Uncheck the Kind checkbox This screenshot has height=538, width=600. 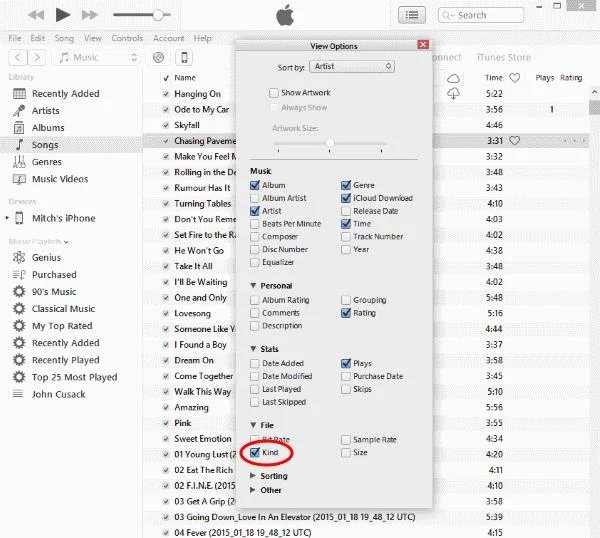(254, 453)
